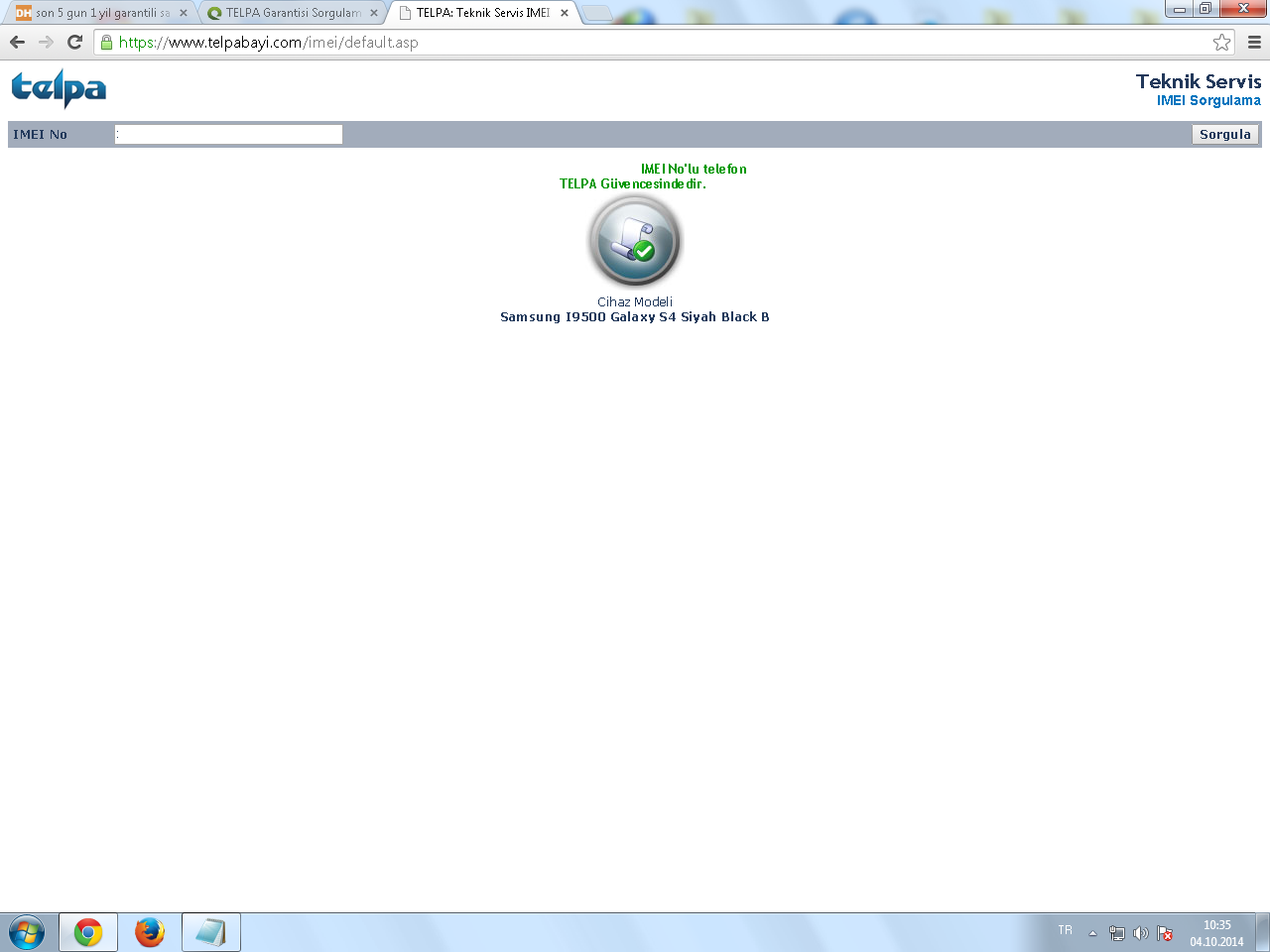The height and width of the screenshot is (952, 1270).
Task: Open the Windows Start button
Action: (x=27, y=933)
